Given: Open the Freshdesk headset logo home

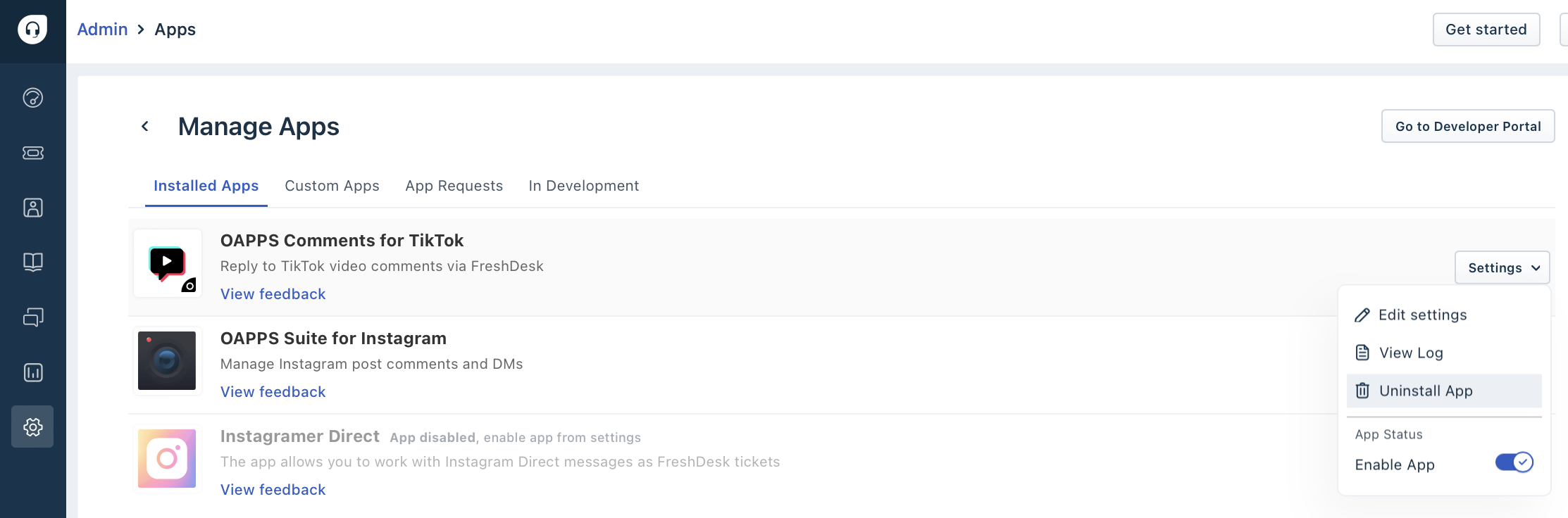Looking at the screenshot, I should 32,30.
